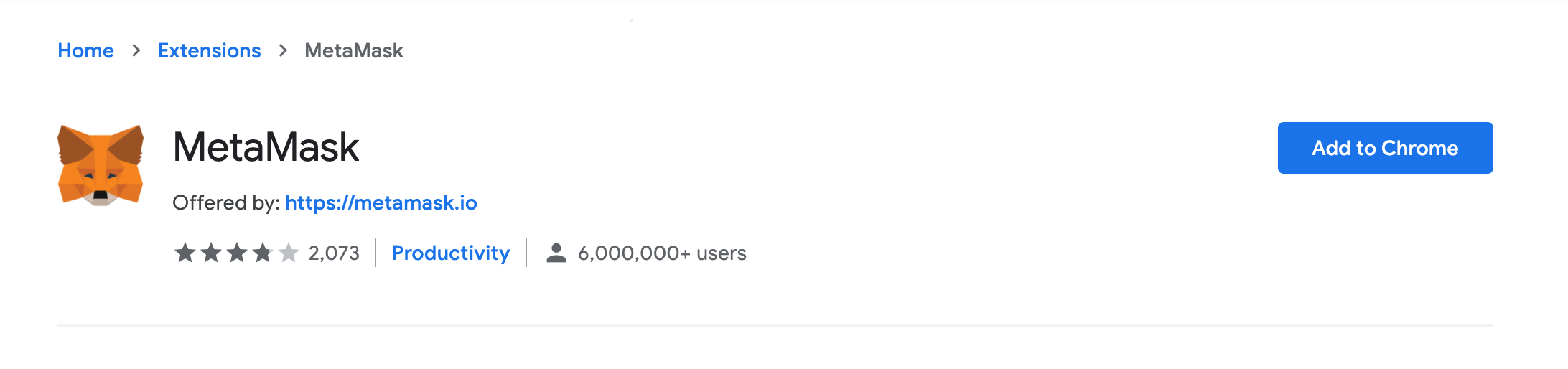Click the fifth gray rating star
Viewport: 1568px width, 369px height.
[x=289, y=253]
